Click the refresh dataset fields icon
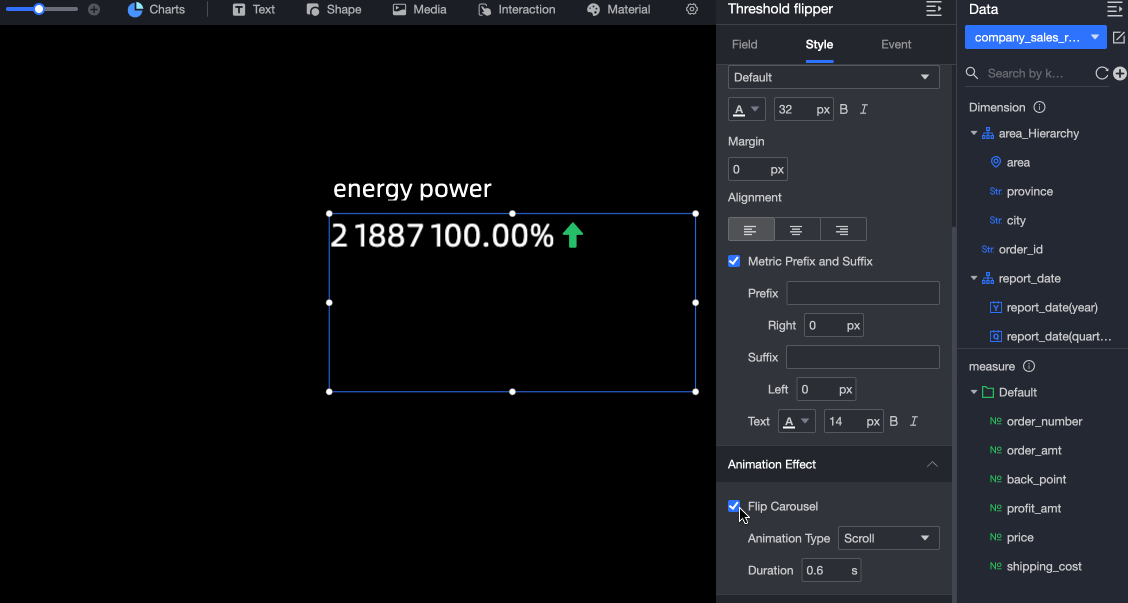The width and height of the screenshot is (1128, 603). (1101, 73)
